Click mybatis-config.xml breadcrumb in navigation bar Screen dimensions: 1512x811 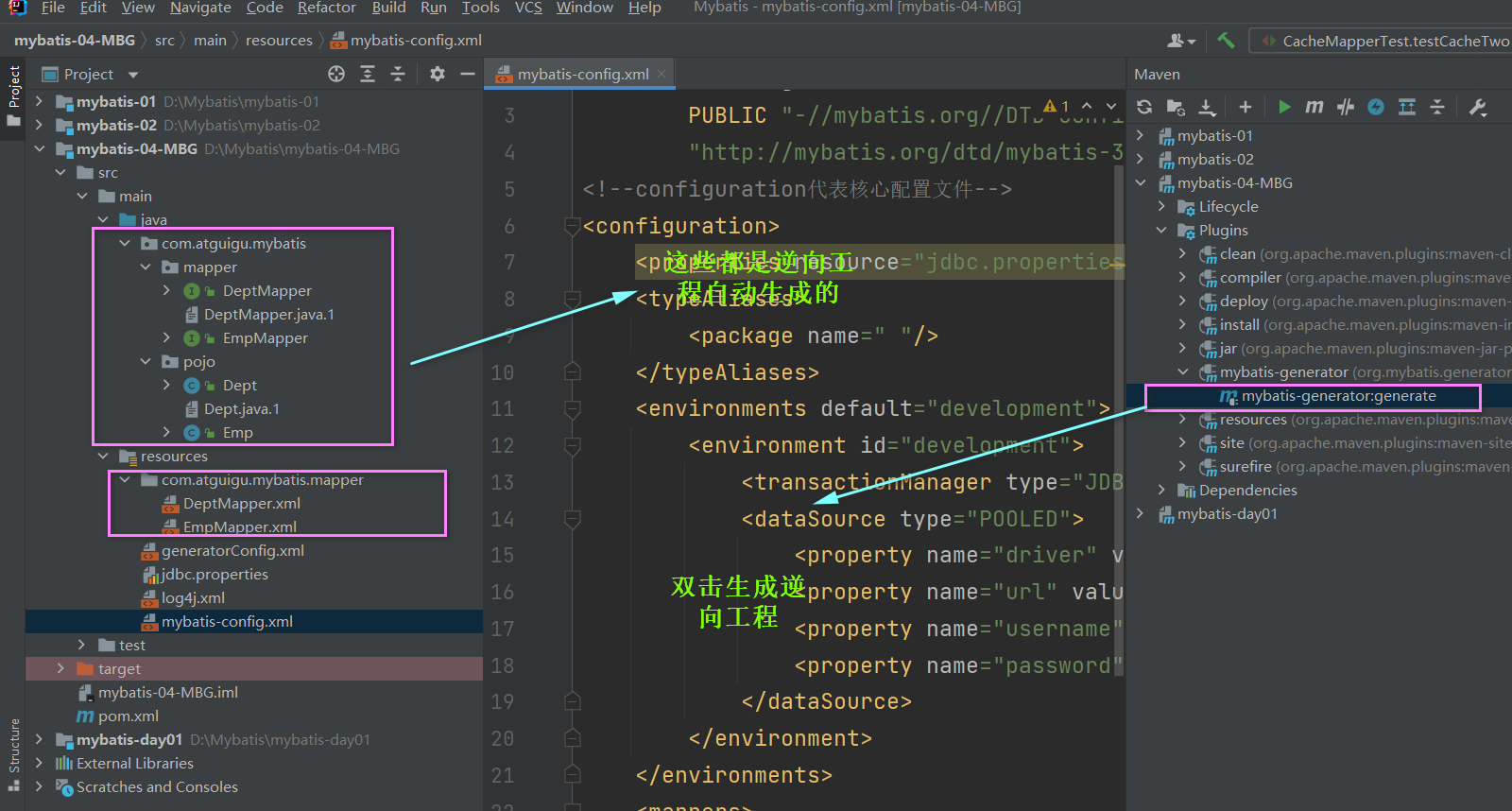(x=406, y=41)
